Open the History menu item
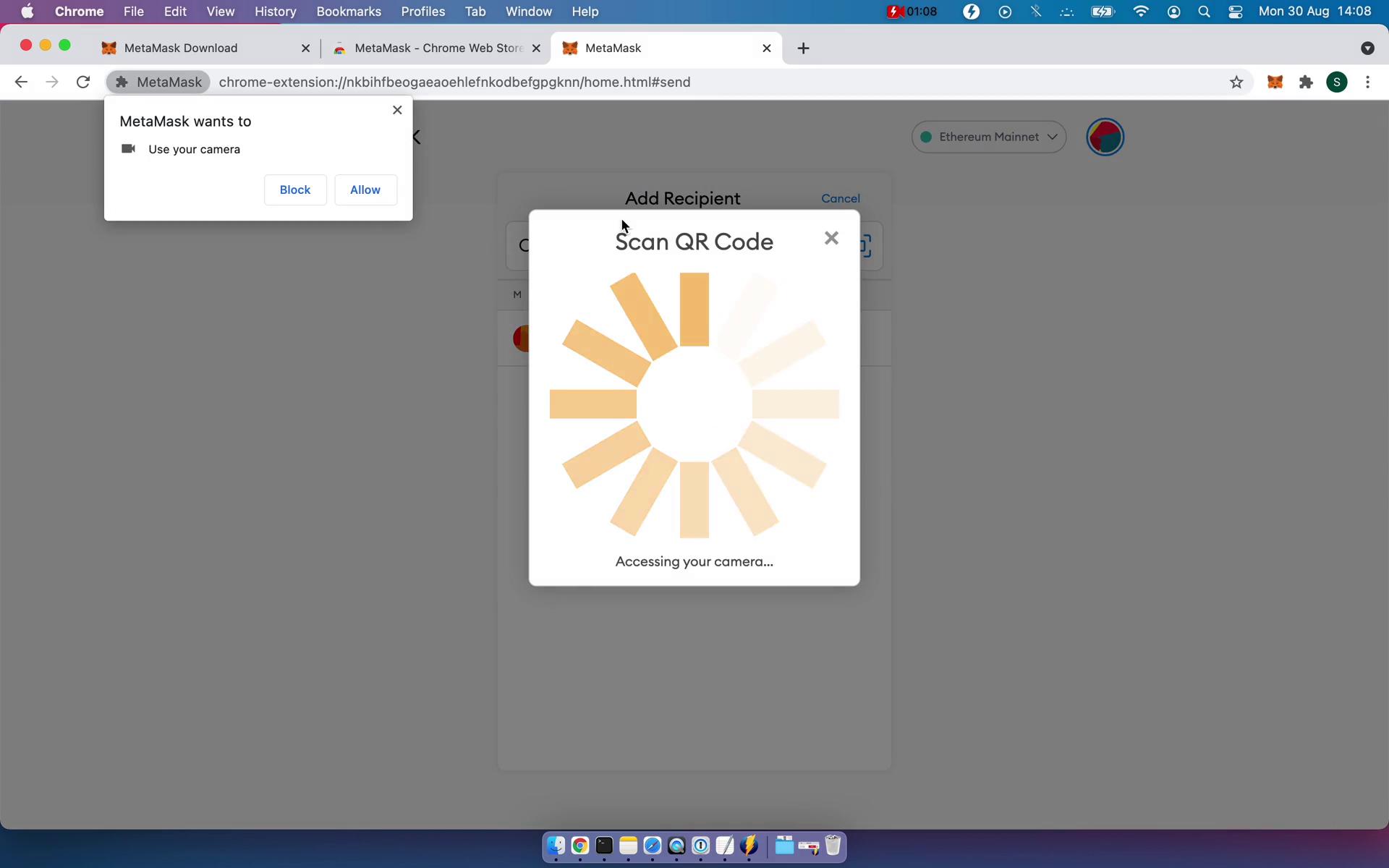Image resolution: width=1389 pixels, height=868 pixels. click(274, 11)
